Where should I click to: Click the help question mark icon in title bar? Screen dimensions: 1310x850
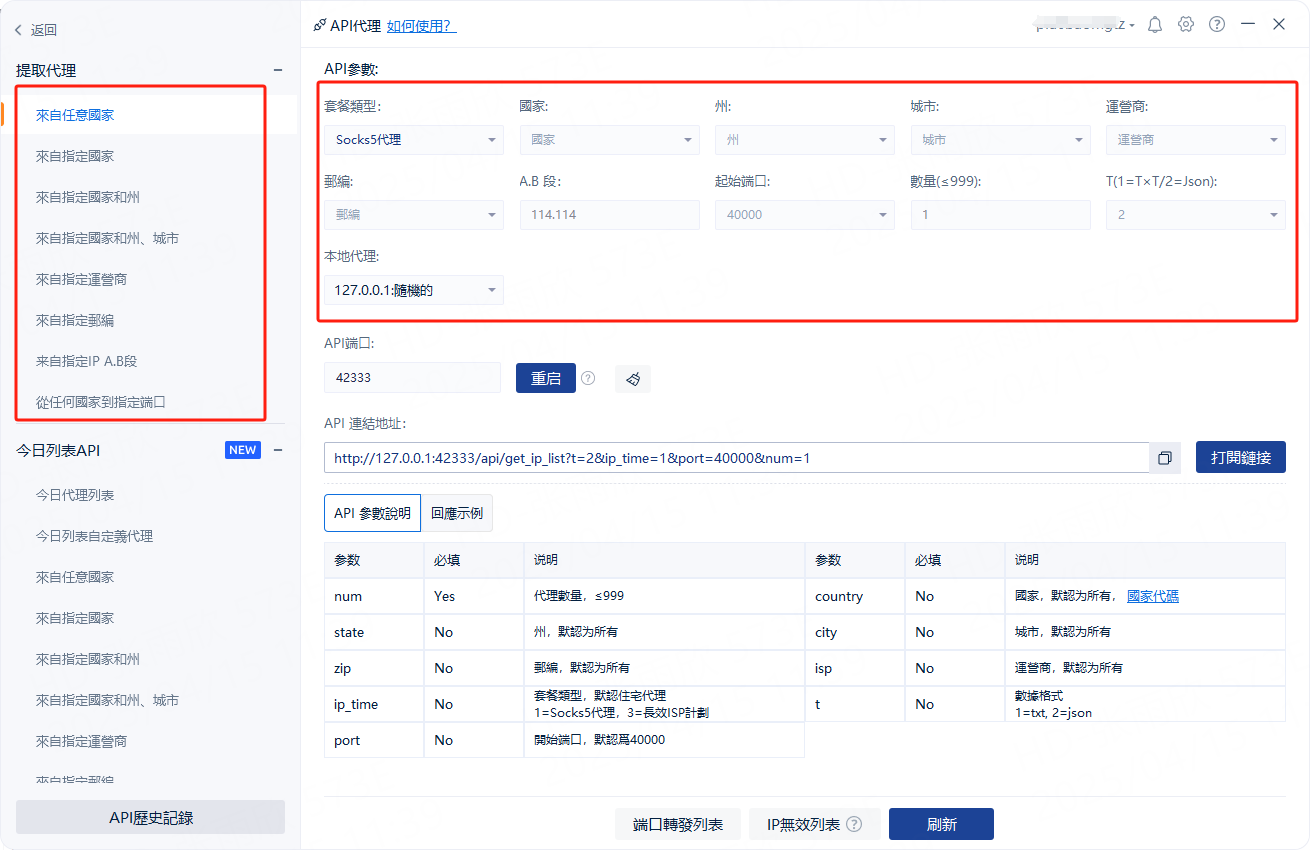[1217, 25]
